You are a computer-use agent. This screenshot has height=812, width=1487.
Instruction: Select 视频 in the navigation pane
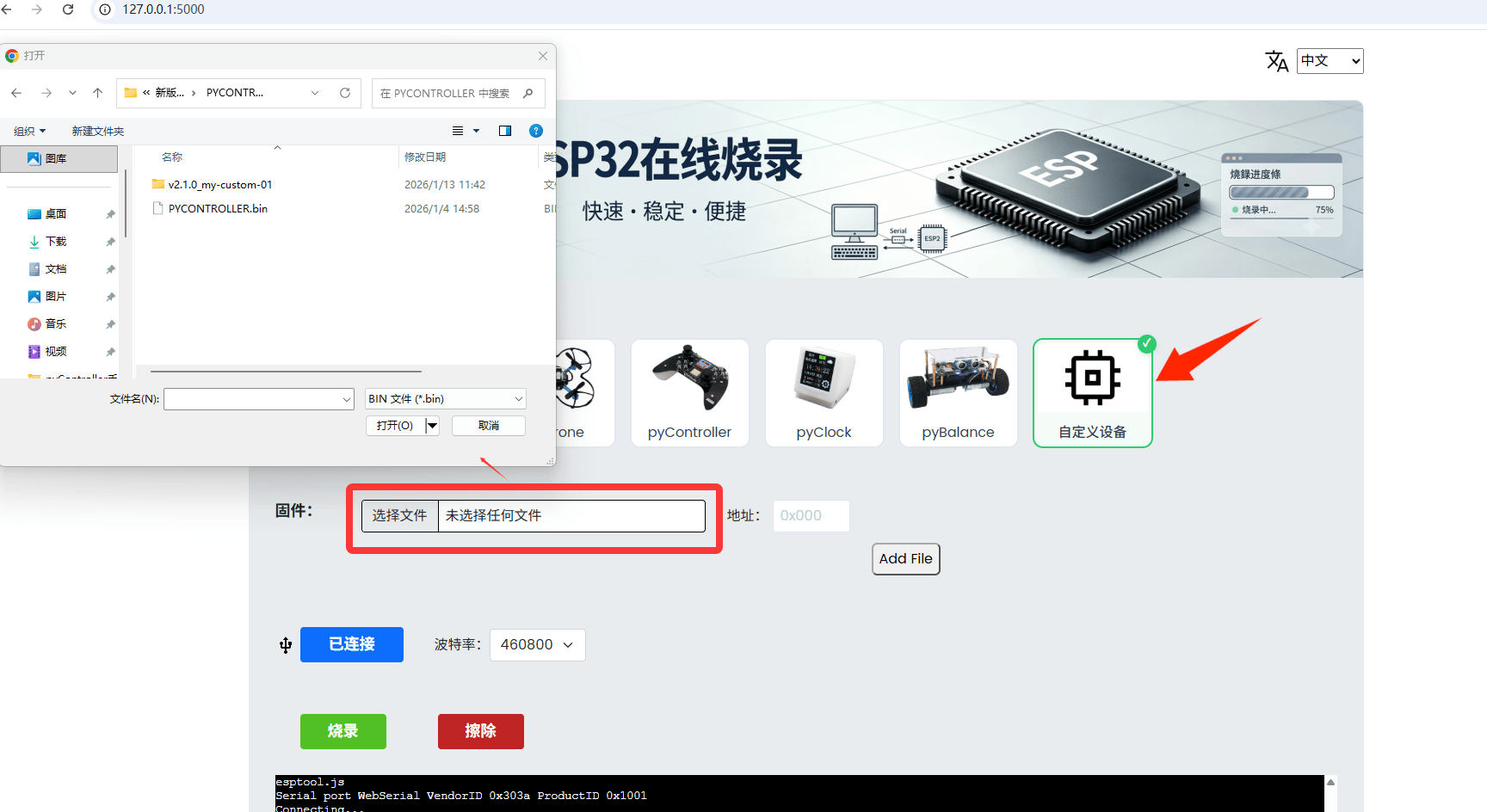(x=56, y=351)
